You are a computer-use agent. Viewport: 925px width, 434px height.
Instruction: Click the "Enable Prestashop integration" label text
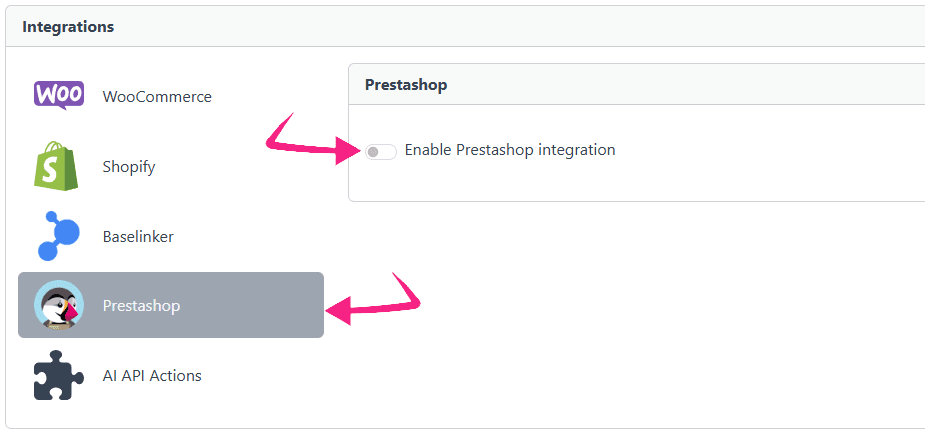(x=510, y=150)
